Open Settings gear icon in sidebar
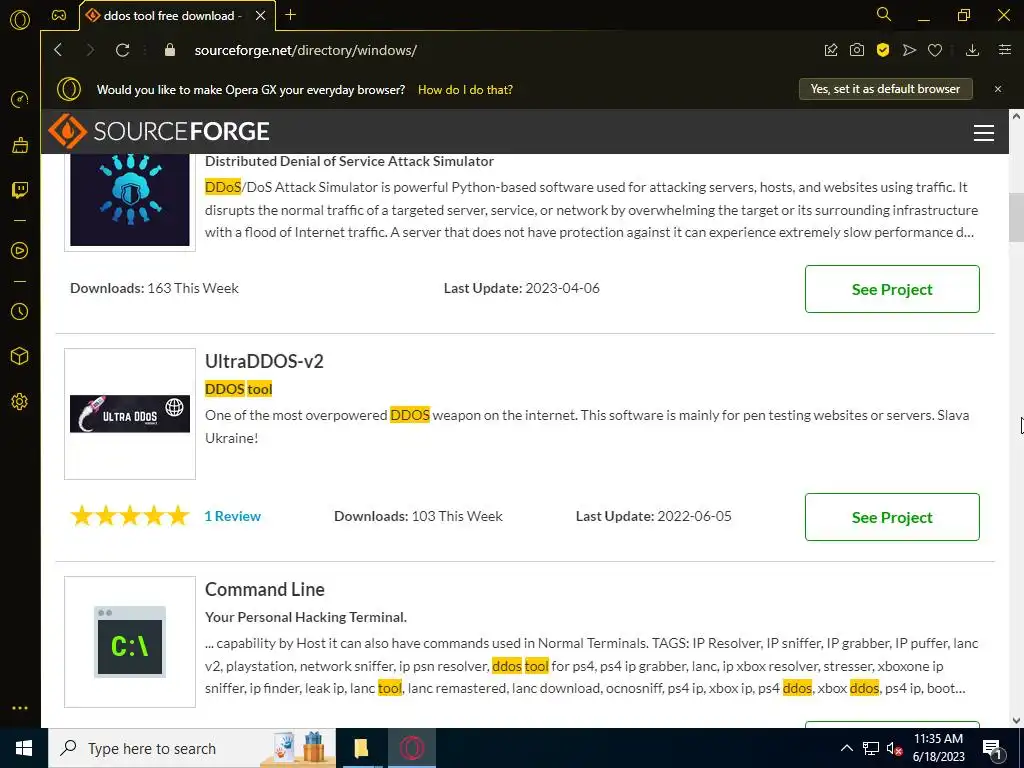This screenshot has height=768, width=1024. click(20, 401)
